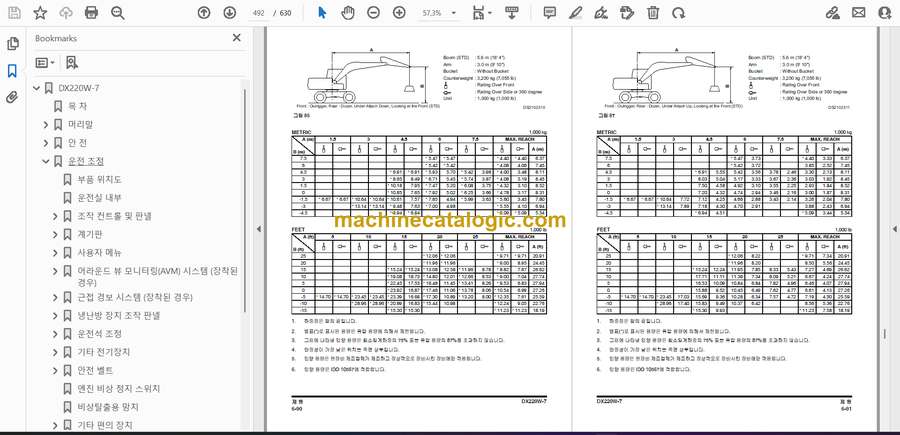
Task: Toggle the Bookmarks panel icon
Action: point(12,71)
